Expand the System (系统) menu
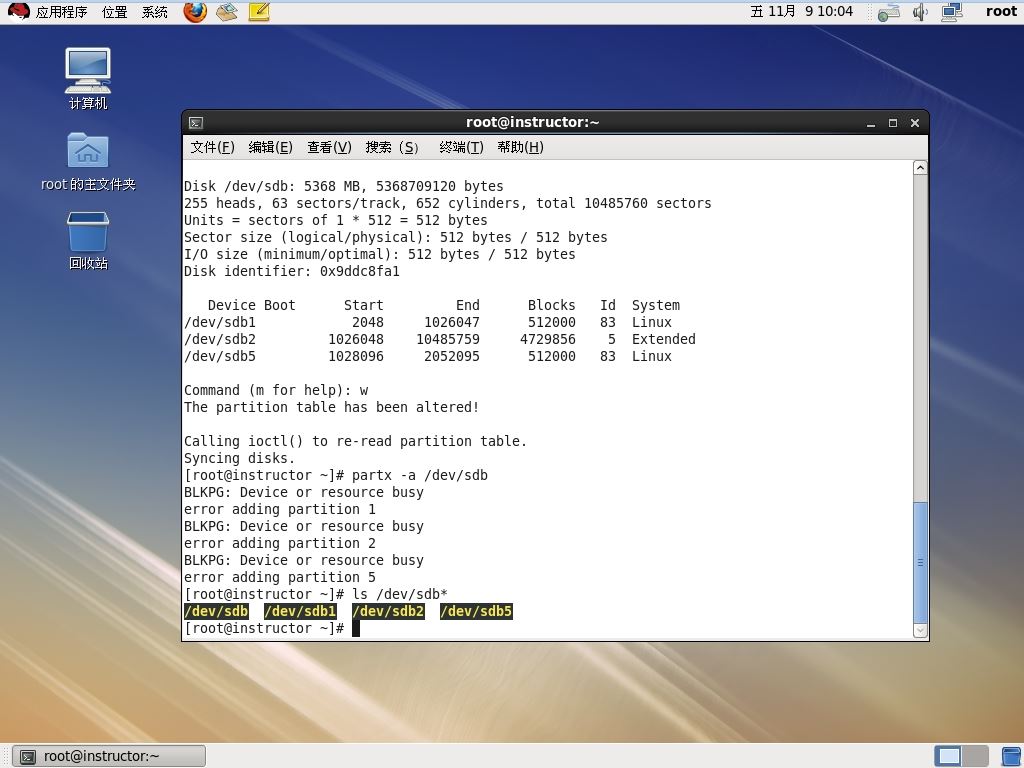Screen dimensions: 1024x768 coord(155,12)
